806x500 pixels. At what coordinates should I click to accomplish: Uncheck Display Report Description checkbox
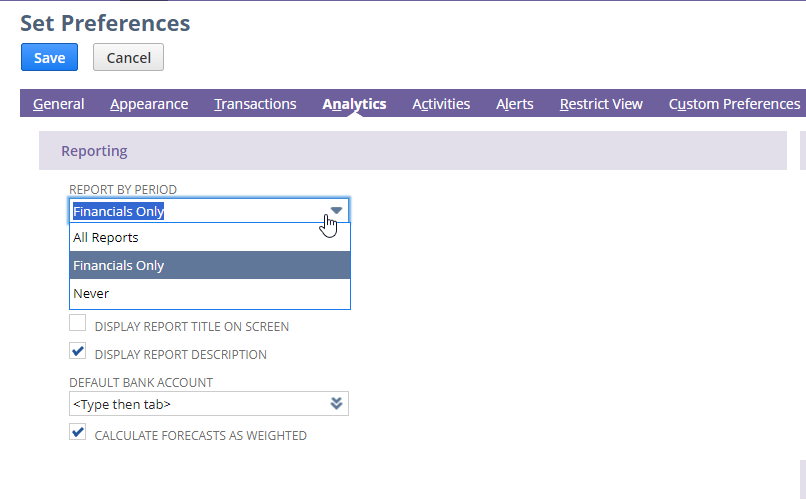[78, 351]
